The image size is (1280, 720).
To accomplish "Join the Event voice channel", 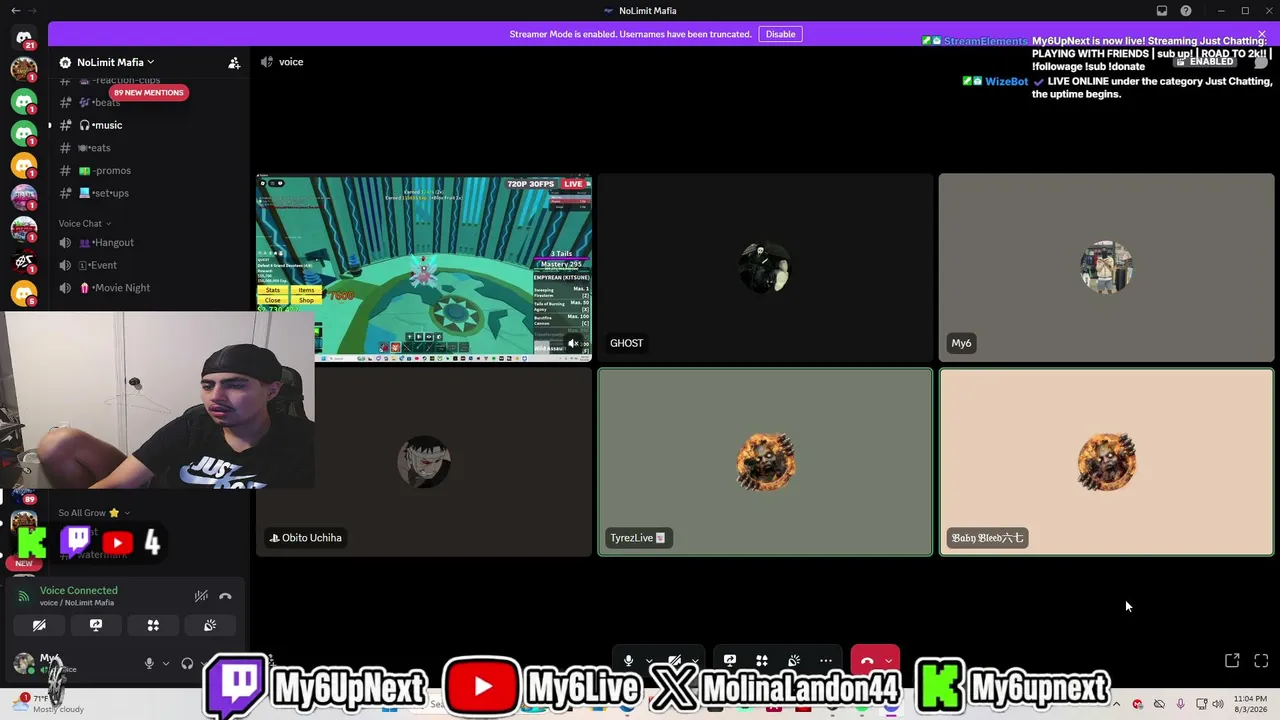I will 148,265.
